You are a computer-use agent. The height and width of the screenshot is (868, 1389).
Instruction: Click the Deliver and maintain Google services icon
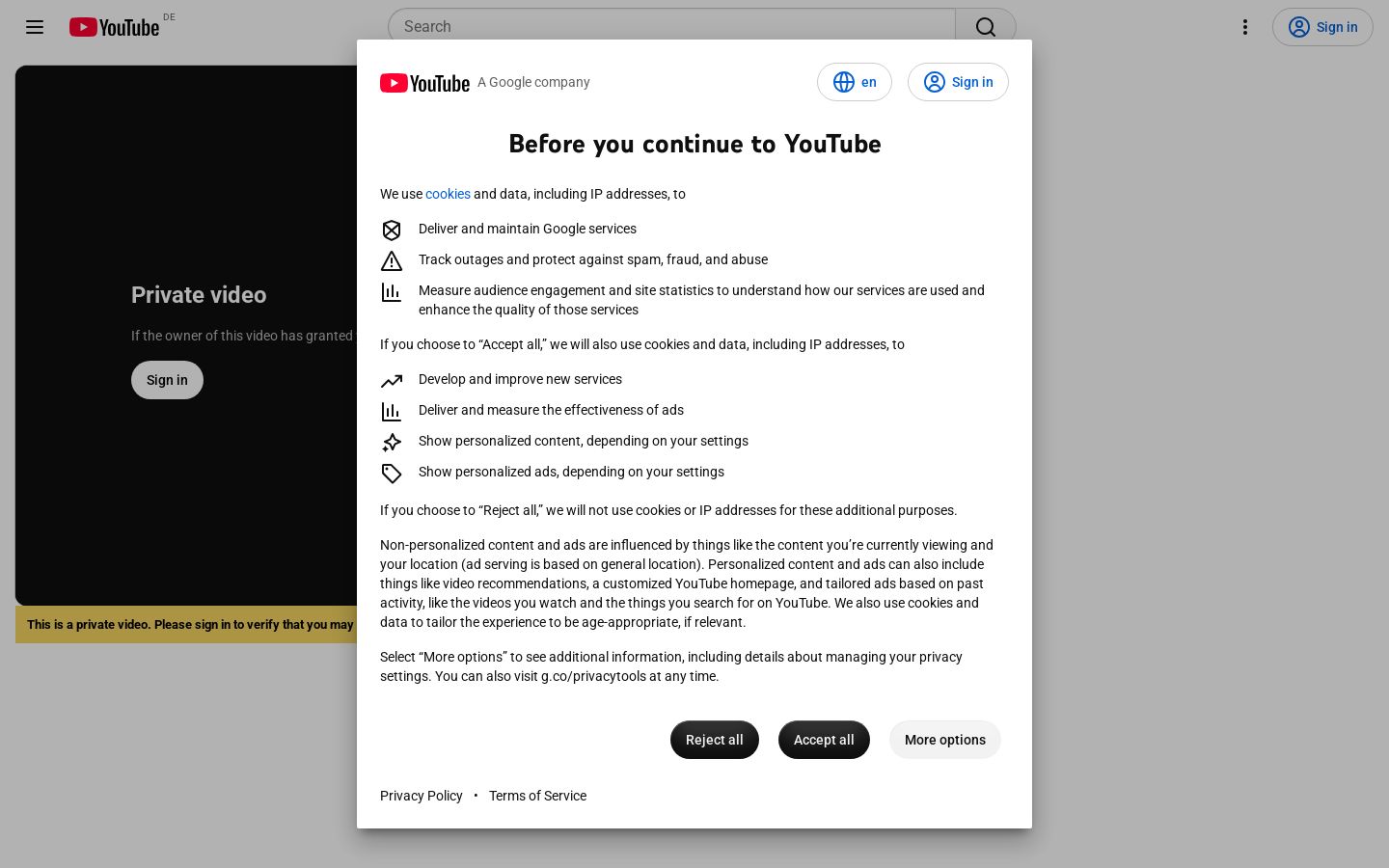(392, 230)
